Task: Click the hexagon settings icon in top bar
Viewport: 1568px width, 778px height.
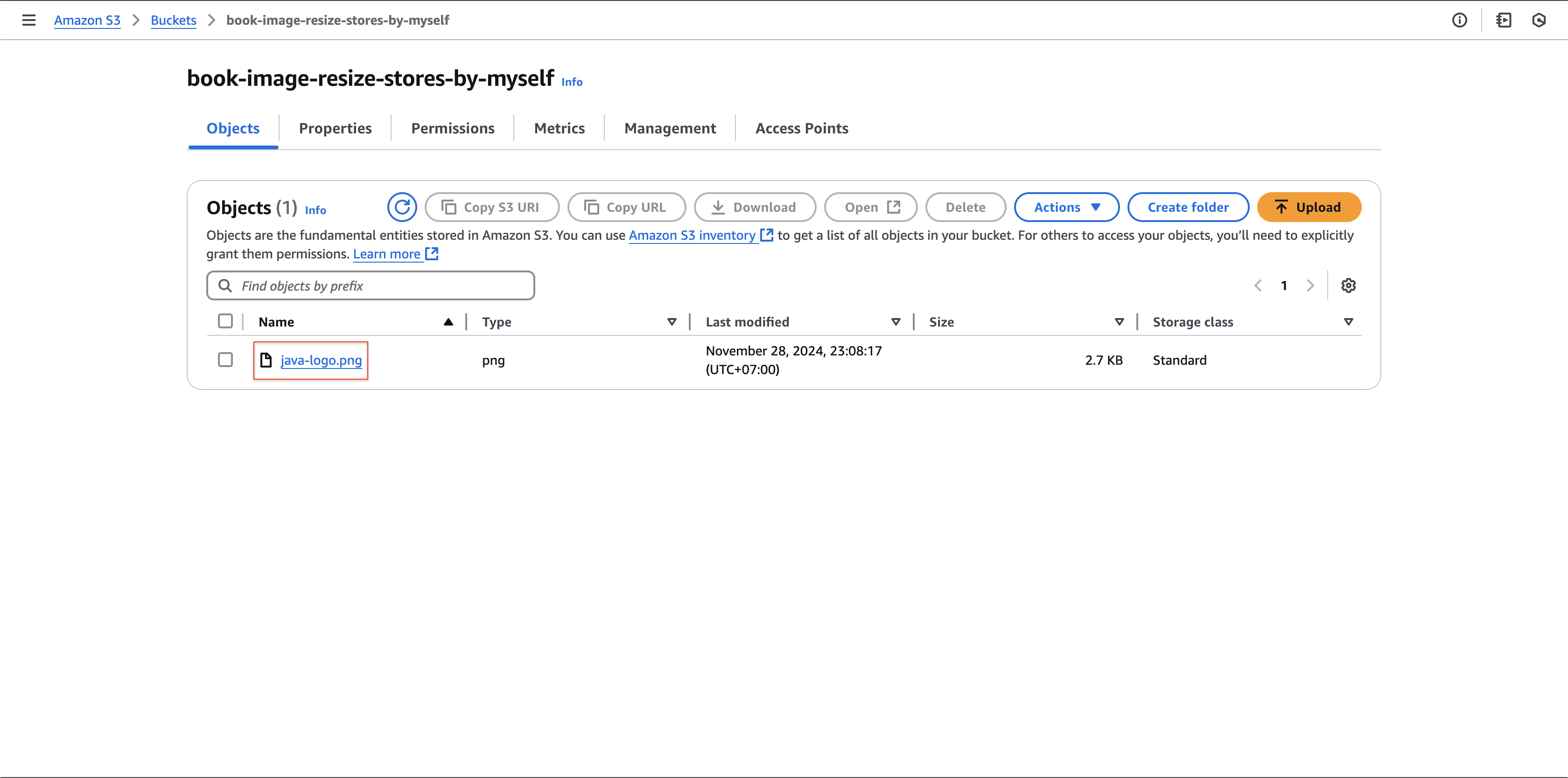Action: 1539,20
